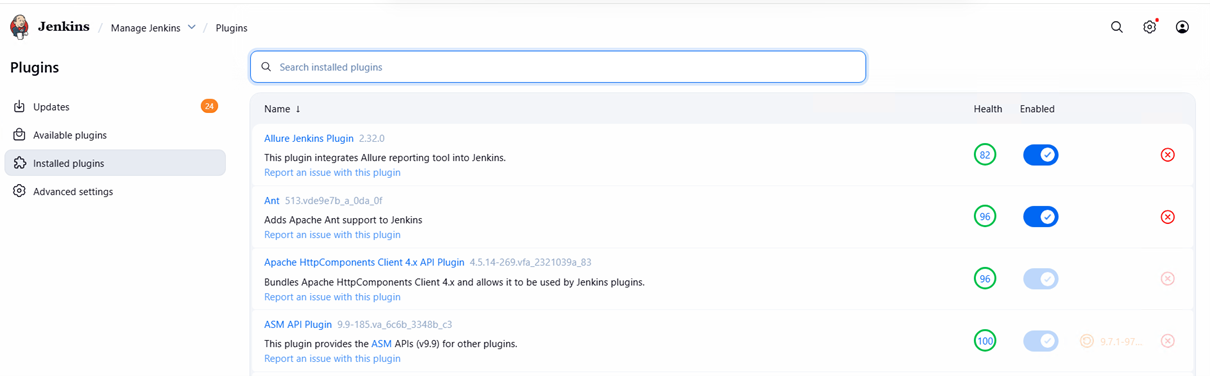Viewport: 1210px width, 376px height.
Task: Expand the Manage Jenkins breadcrumb dropdown arrow
Action: pyautogui.click(x=192, y=28)
